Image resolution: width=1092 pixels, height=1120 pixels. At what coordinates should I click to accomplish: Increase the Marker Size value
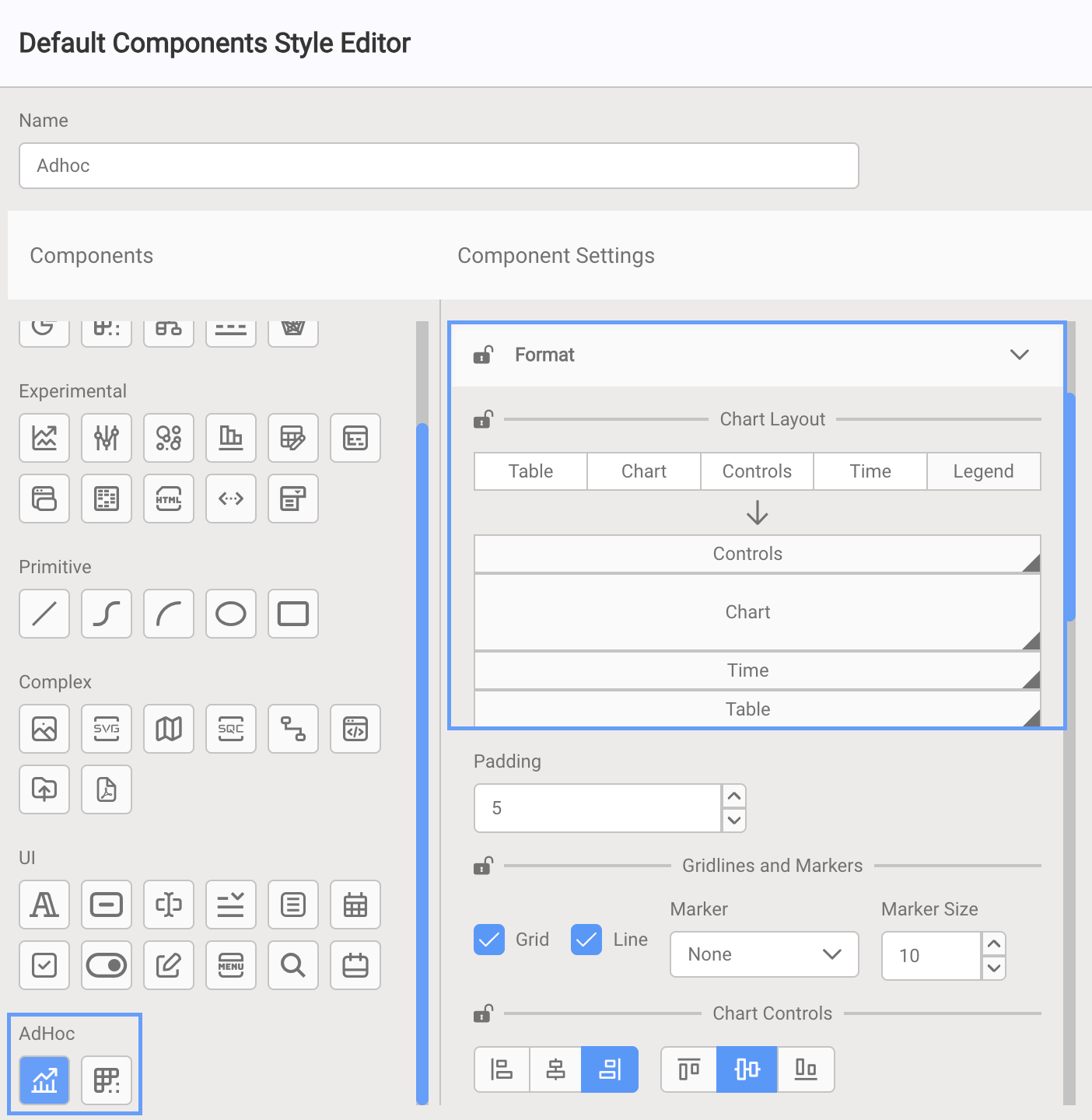pos(993,944)
